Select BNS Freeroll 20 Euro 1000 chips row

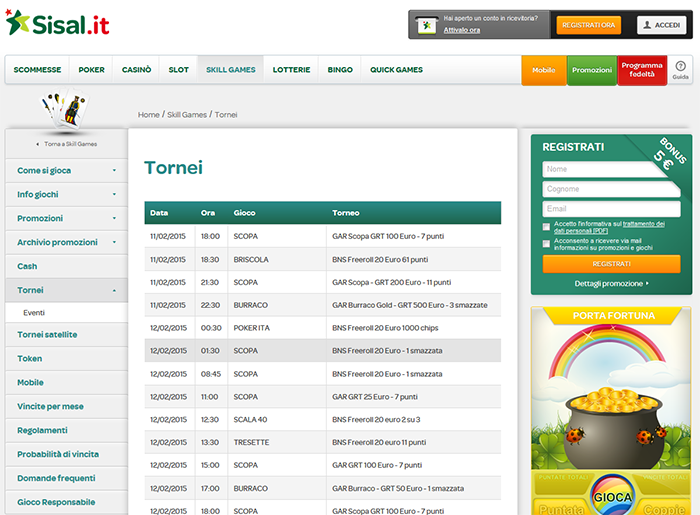[x=322, y=328]
